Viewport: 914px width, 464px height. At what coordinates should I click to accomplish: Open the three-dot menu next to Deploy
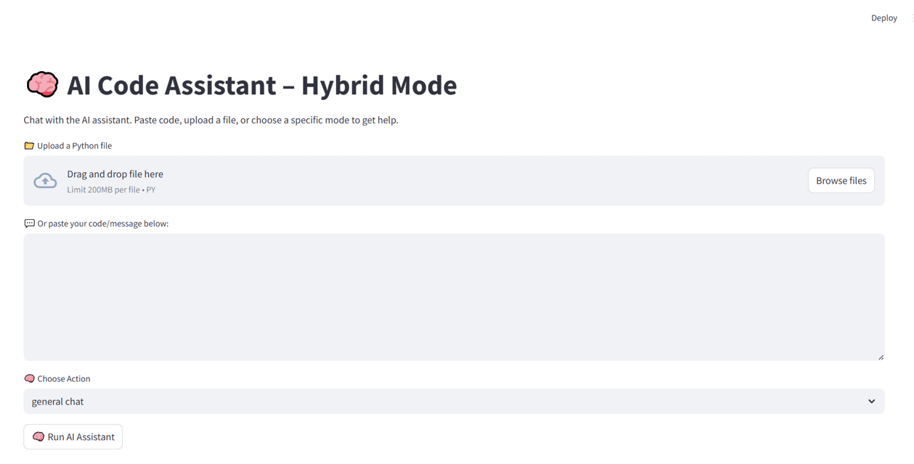coord(912,18)
